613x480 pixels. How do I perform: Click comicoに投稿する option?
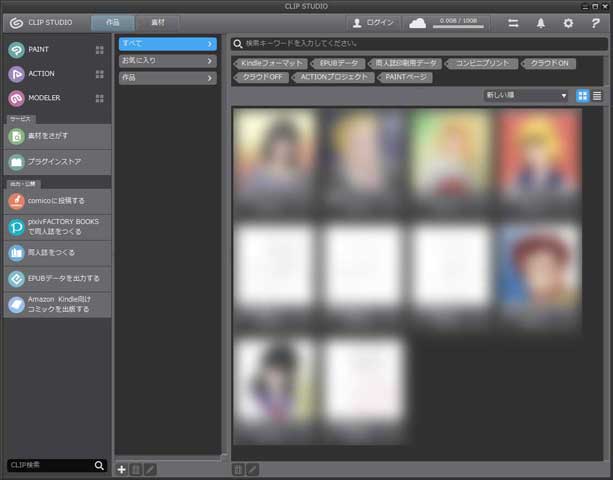57,201
